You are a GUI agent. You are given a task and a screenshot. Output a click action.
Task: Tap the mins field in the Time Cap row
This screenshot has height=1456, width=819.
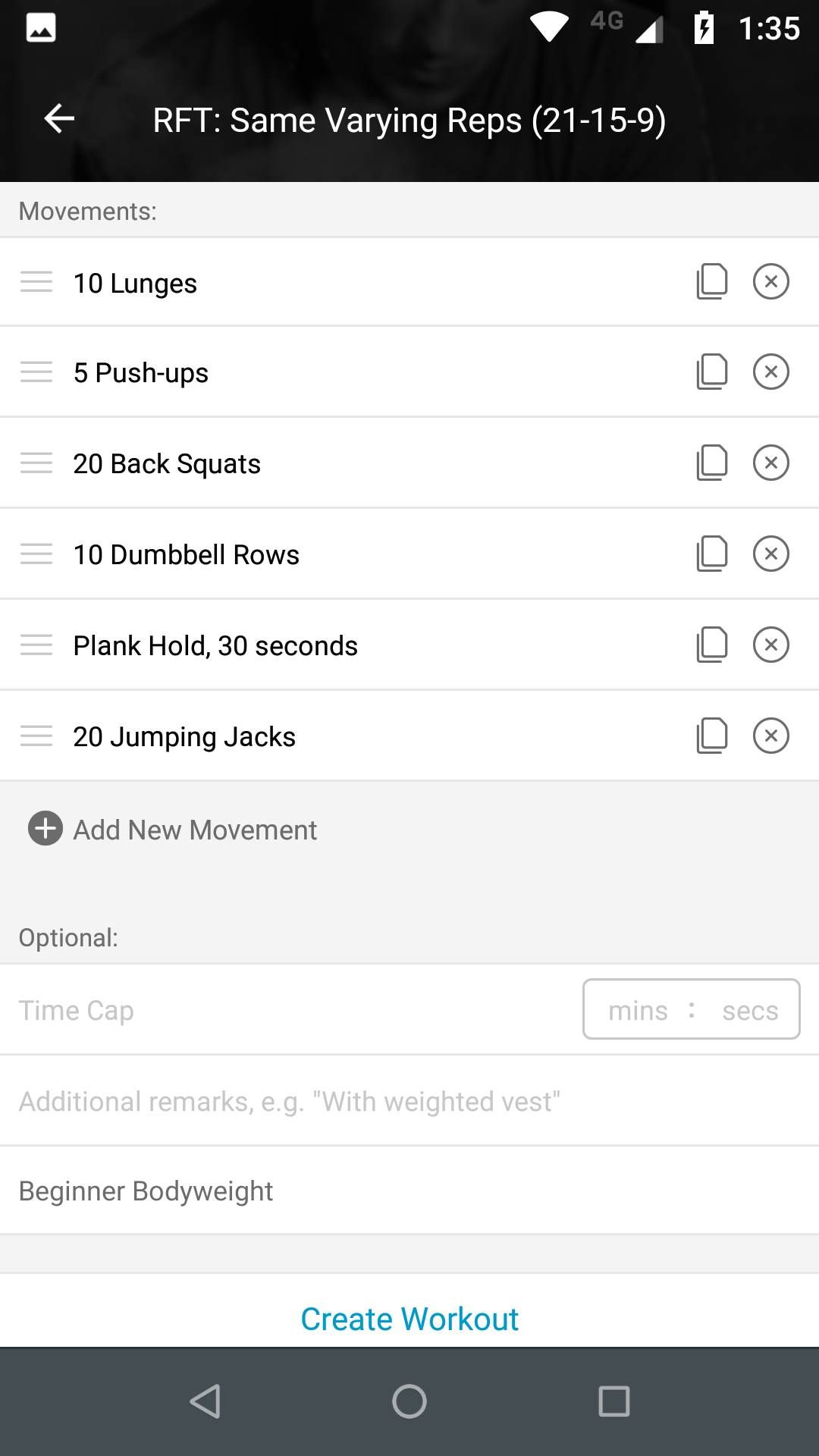639,1009
